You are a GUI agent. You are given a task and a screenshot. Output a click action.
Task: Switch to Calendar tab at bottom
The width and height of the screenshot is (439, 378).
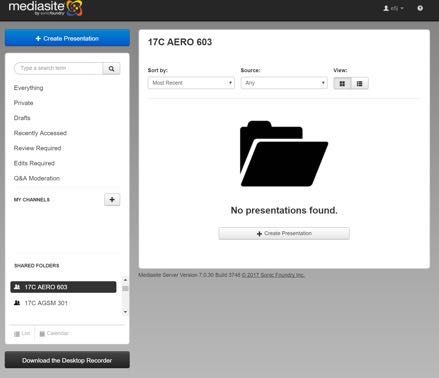(54, 333)
